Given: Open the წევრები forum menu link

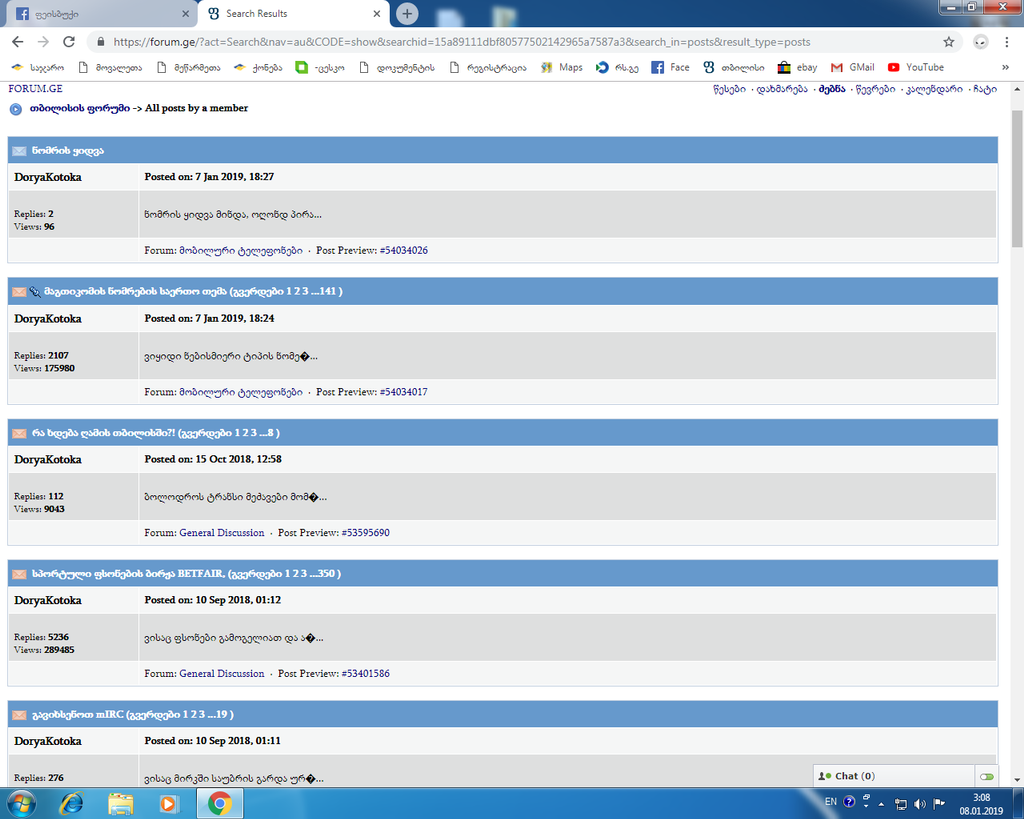Looking at the screenshot, I should [x=875, y=89].
